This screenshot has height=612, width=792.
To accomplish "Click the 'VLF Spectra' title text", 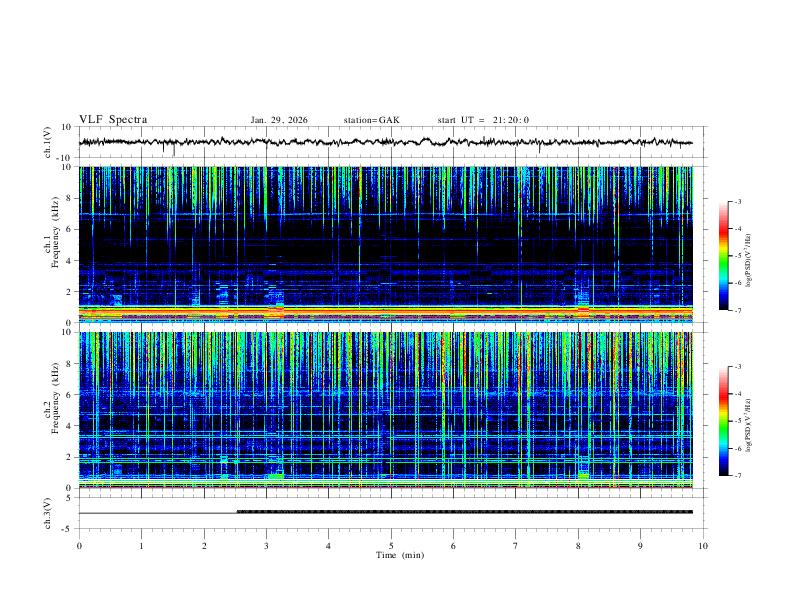I will tap(113, 120).
